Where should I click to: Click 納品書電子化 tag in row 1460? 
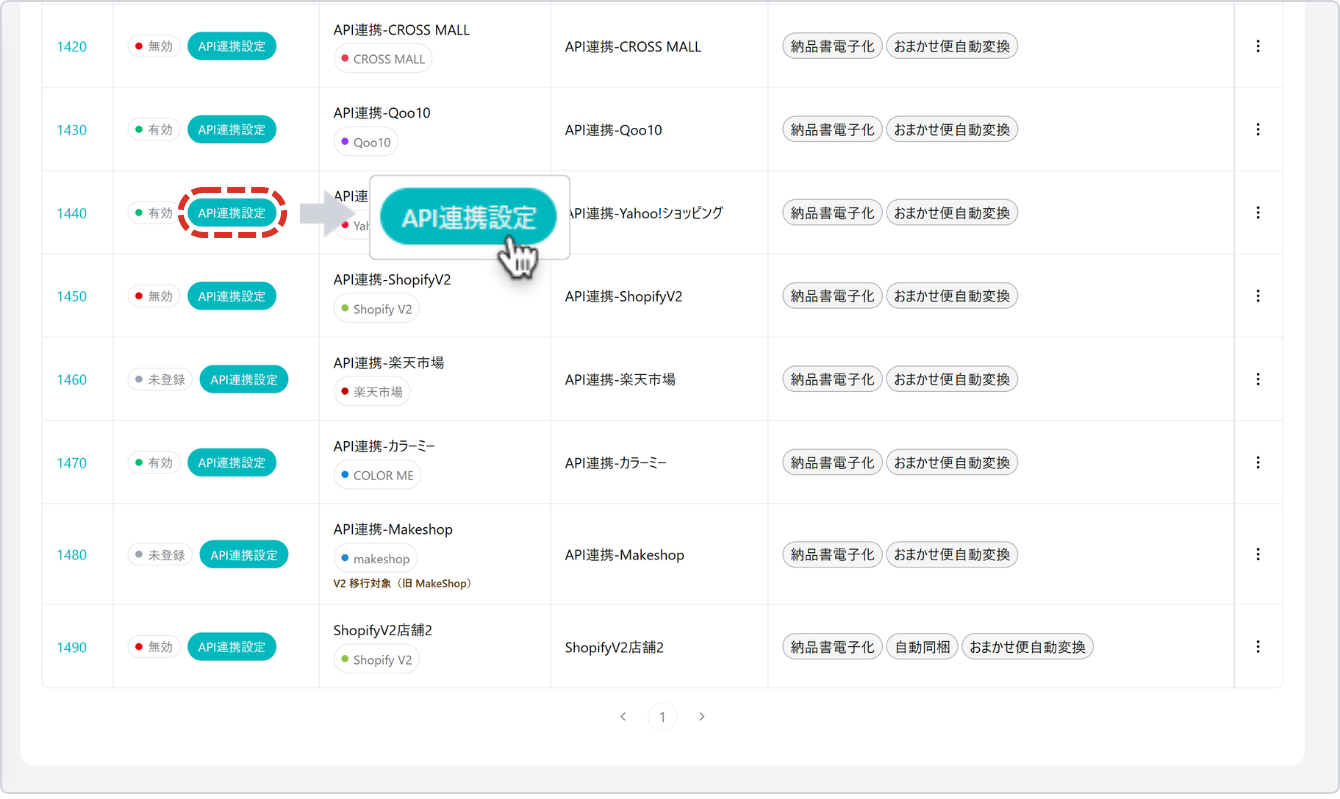[832, 379]
